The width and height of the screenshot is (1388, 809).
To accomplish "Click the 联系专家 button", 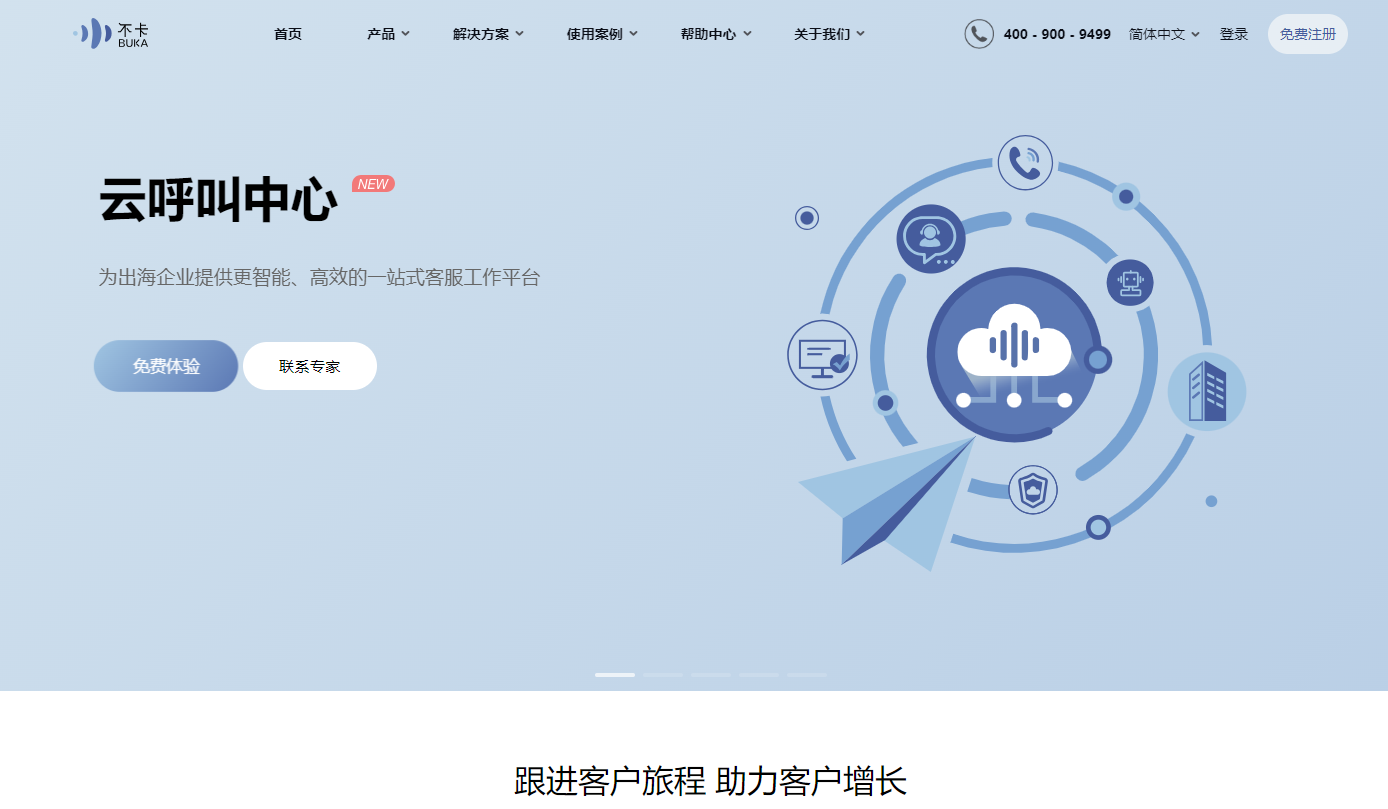I will 310,366.
